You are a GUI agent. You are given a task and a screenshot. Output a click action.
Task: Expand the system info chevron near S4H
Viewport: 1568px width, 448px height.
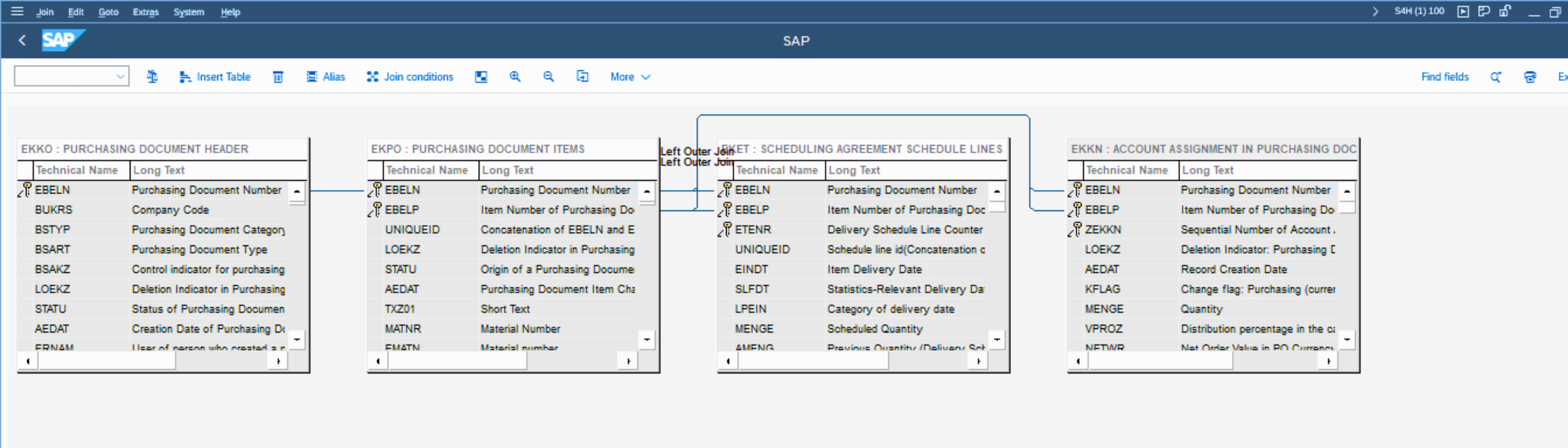coord(1375,11)
